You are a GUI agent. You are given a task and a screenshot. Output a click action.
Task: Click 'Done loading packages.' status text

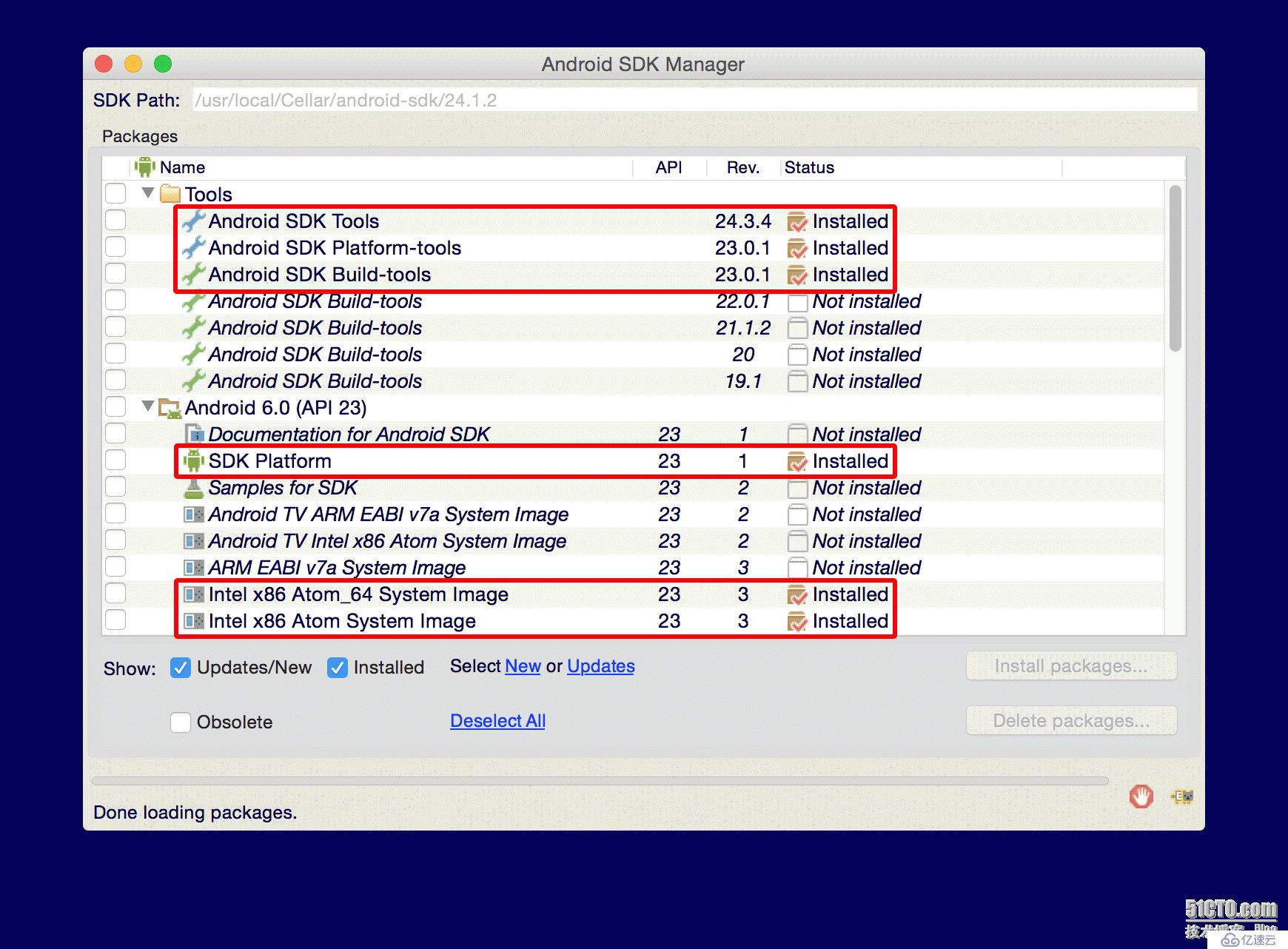pos(195,813)
